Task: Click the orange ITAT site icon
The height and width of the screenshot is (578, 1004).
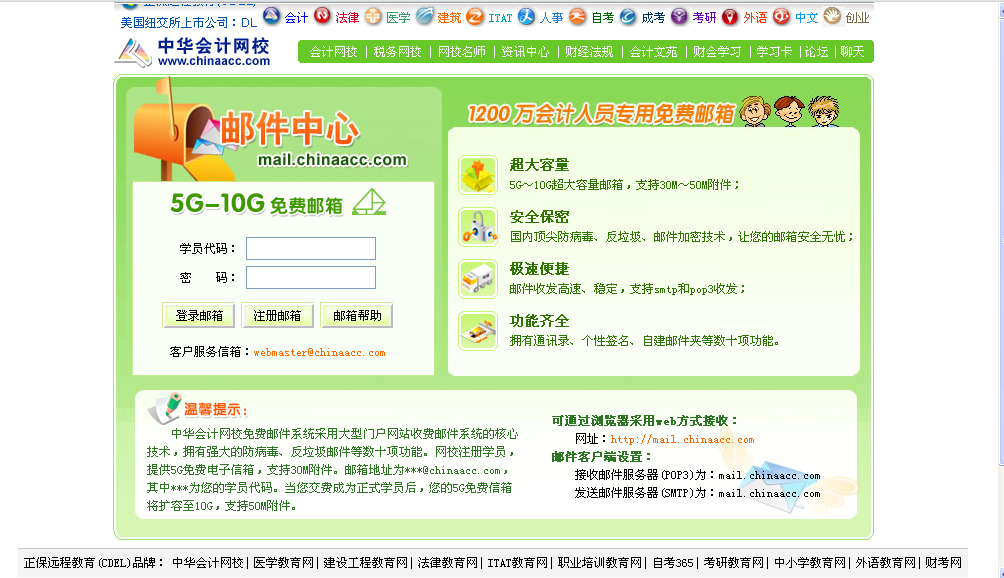Action: click(475, 16)
